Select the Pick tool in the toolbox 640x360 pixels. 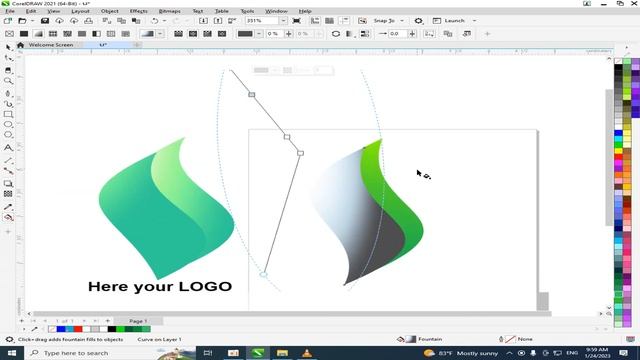coord(8,48)
